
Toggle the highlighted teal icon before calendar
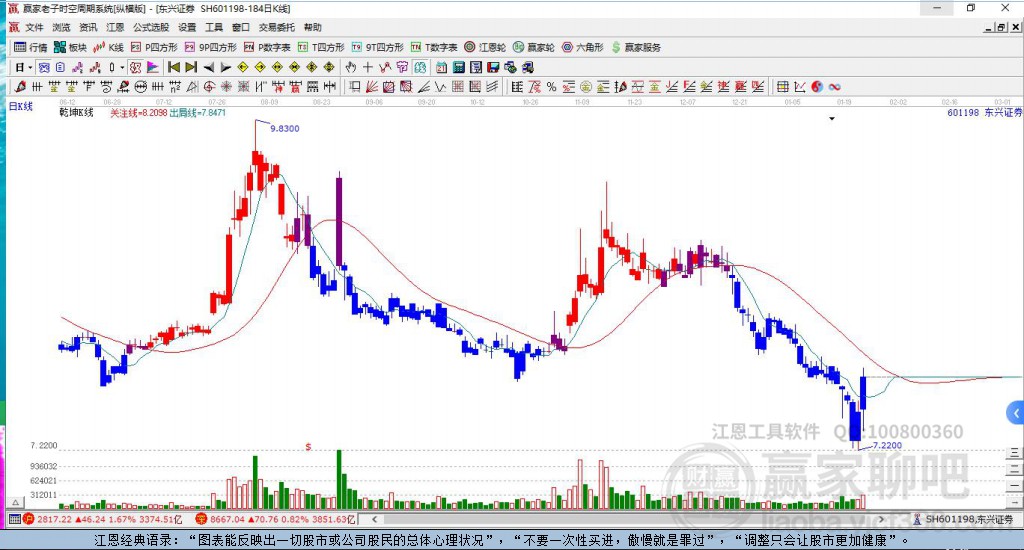point(420,67)
